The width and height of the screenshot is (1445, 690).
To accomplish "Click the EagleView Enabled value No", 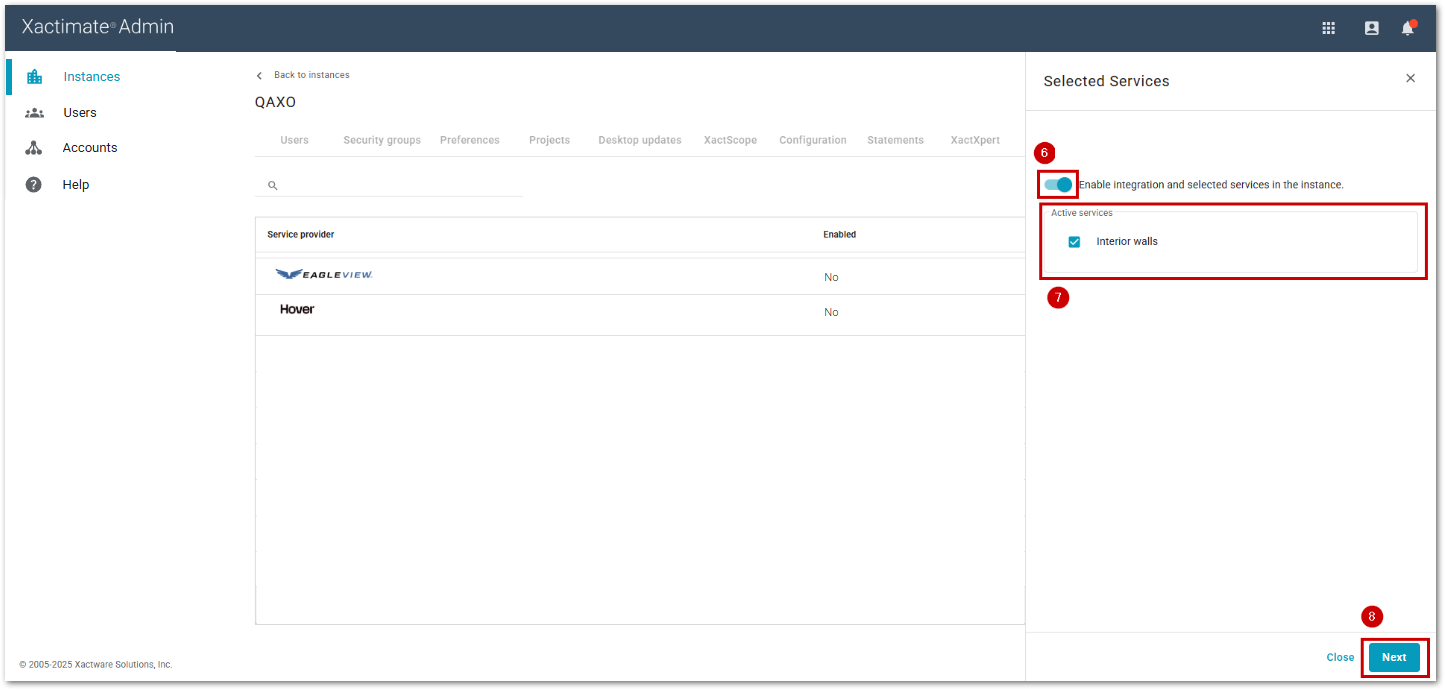I will pyautogui.click(x=831, y=278).
